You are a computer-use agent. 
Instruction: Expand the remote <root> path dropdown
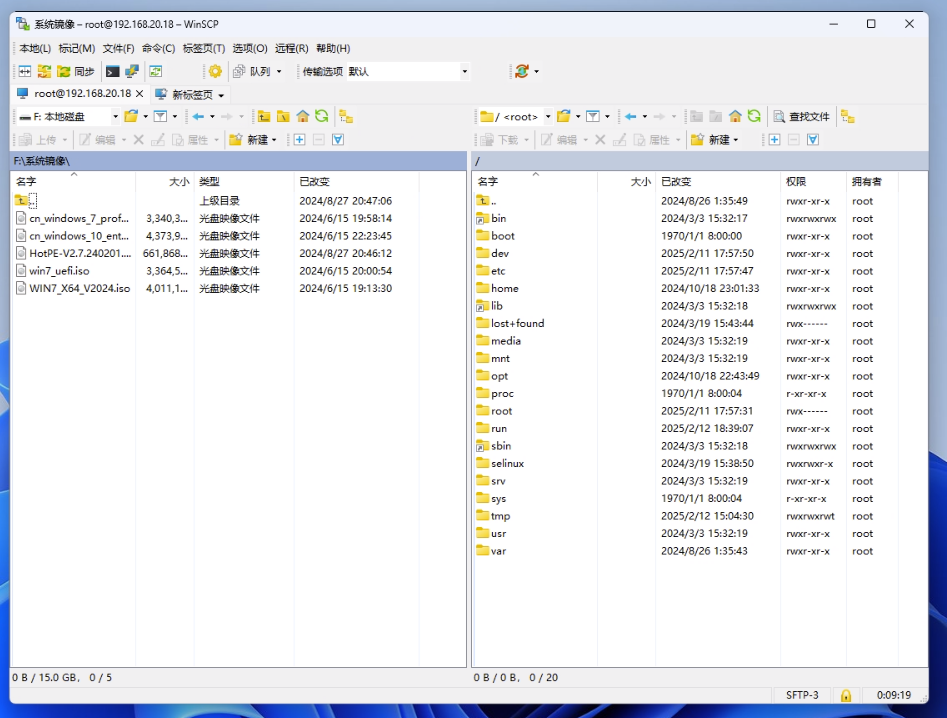click(547, 116)
